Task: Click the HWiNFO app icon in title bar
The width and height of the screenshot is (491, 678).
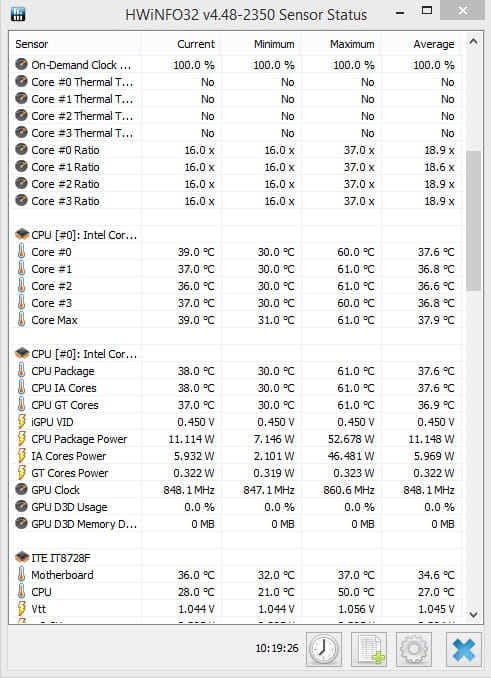Action: tap(18, 14)
